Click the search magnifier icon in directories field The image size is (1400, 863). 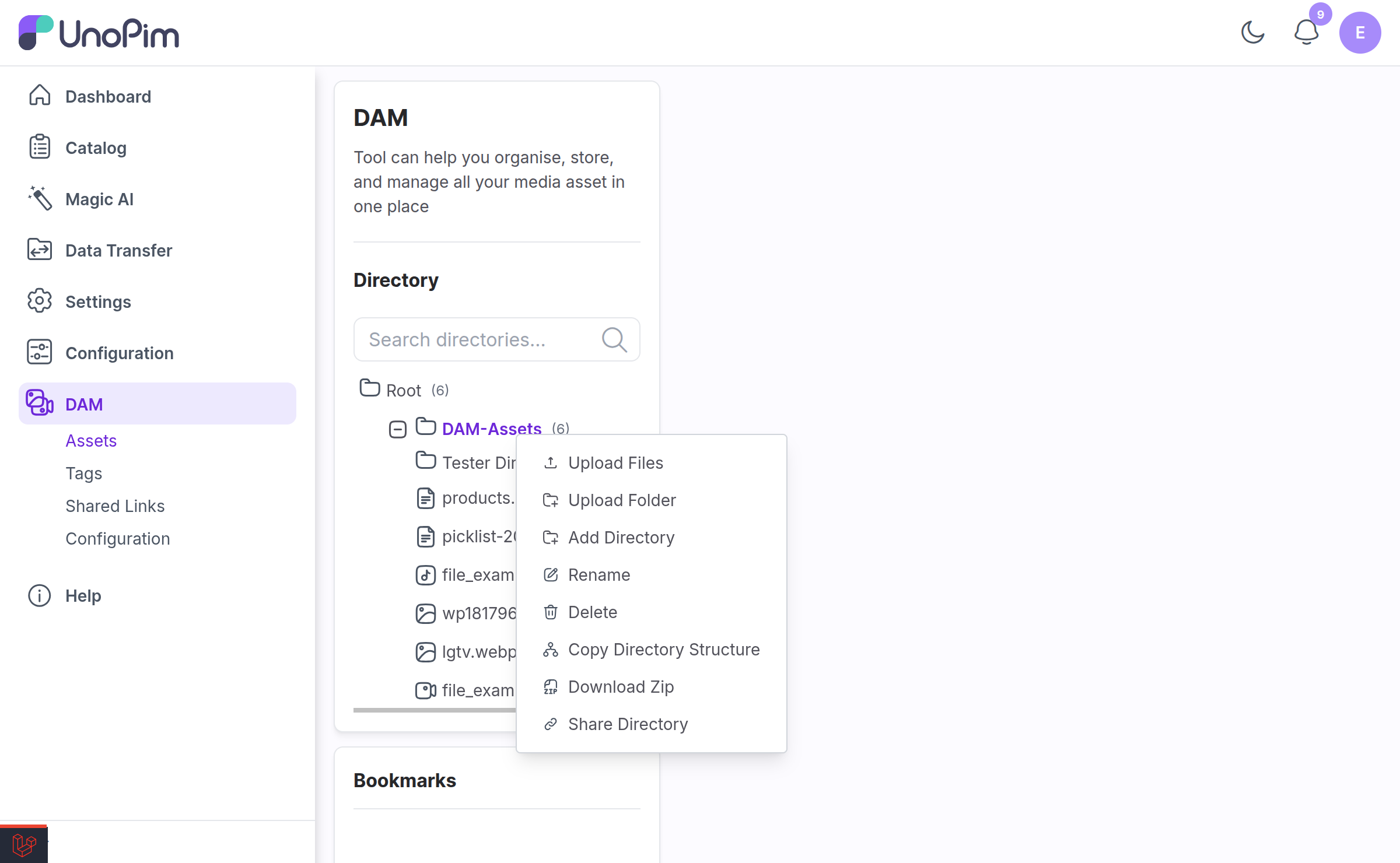614,339
